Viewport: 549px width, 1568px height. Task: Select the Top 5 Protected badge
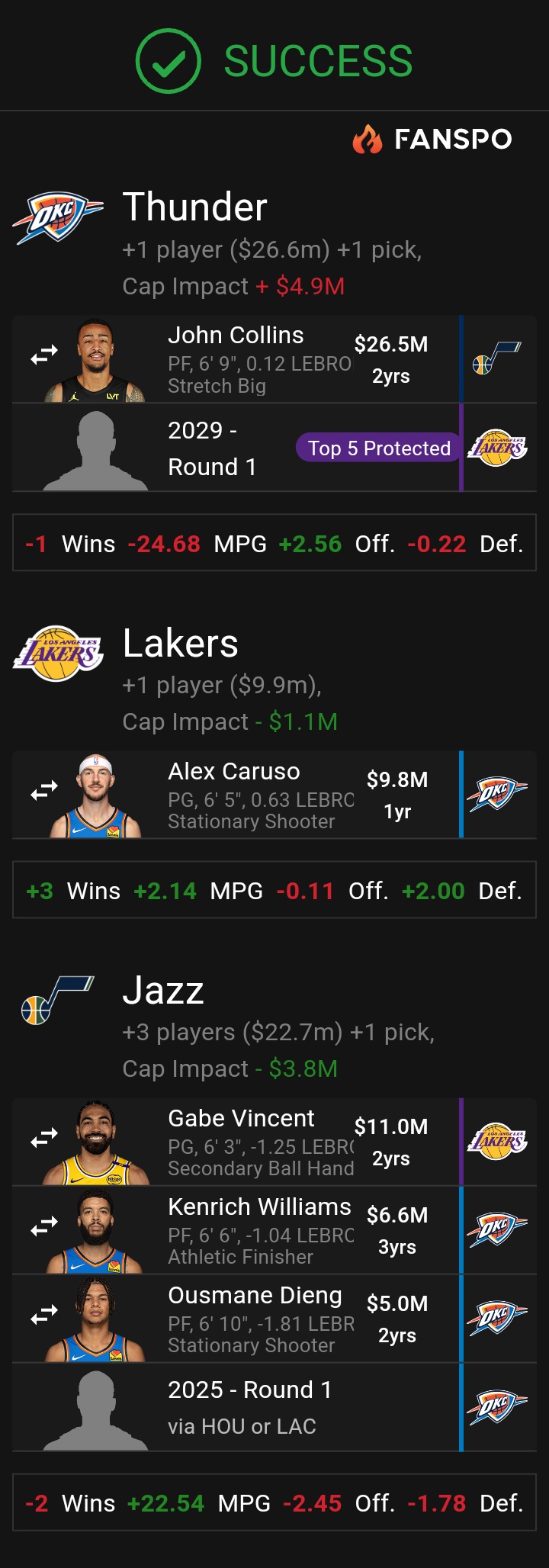(x=379, y=448)
